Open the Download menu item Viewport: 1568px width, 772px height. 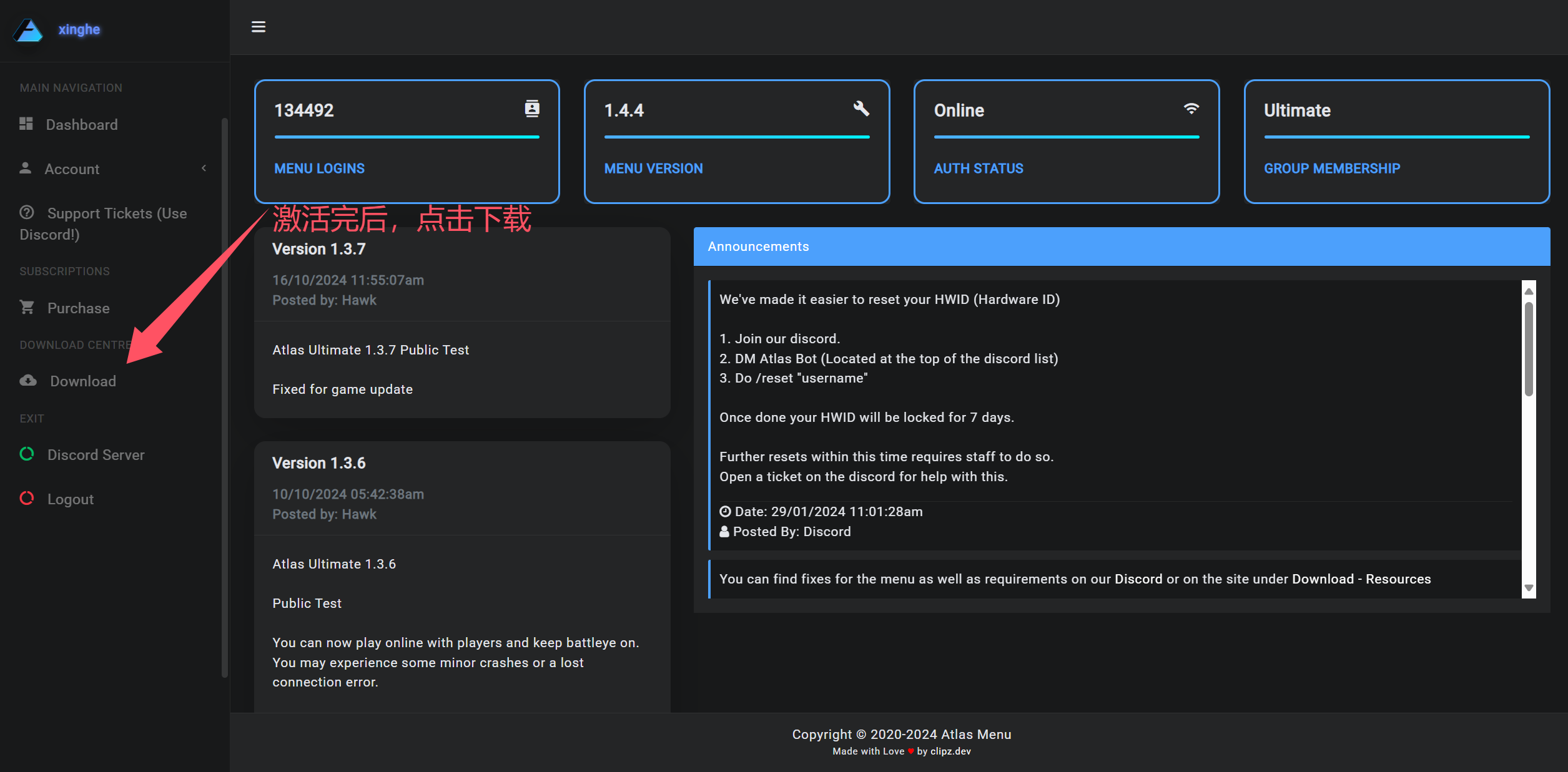pyautogui.click(x=82, y=381)
